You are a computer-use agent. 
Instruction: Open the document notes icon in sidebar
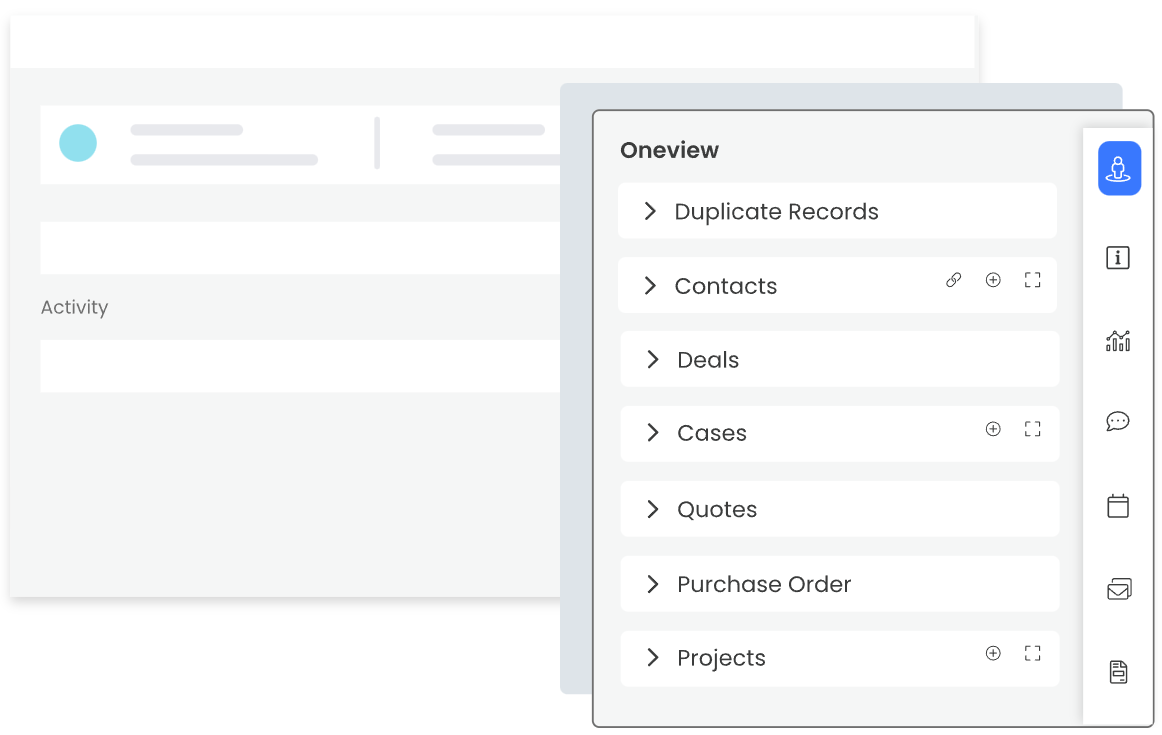pos(1118,672)
